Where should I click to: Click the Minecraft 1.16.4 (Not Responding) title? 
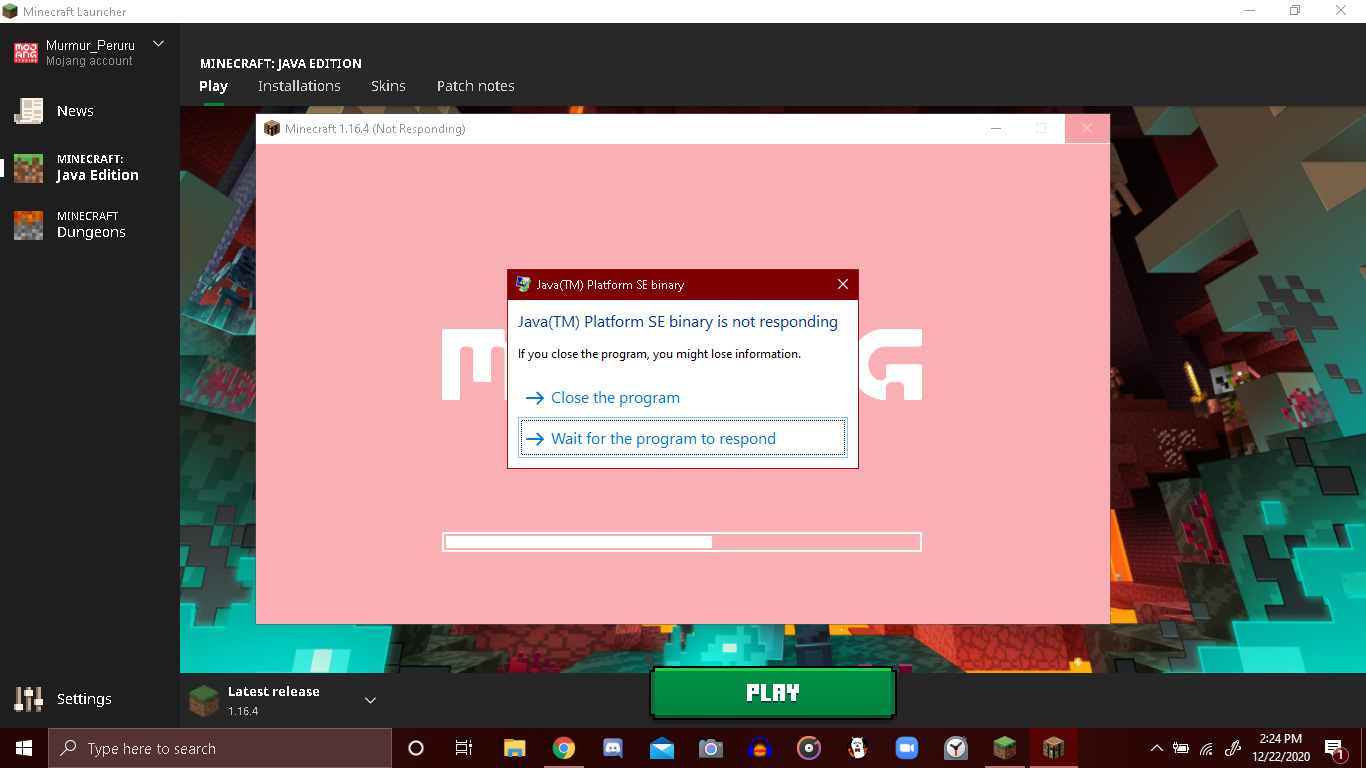375,128
